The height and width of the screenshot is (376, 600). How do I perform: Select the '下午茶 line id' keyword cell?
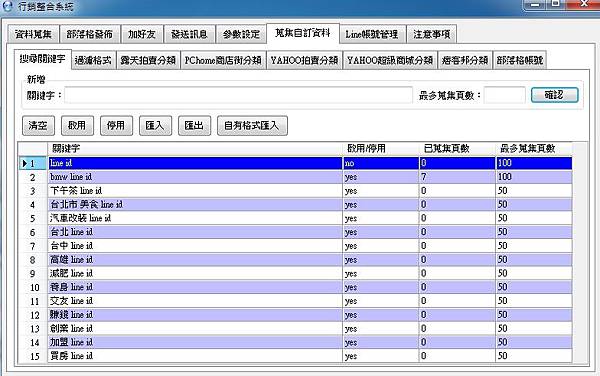click(195, 190)
